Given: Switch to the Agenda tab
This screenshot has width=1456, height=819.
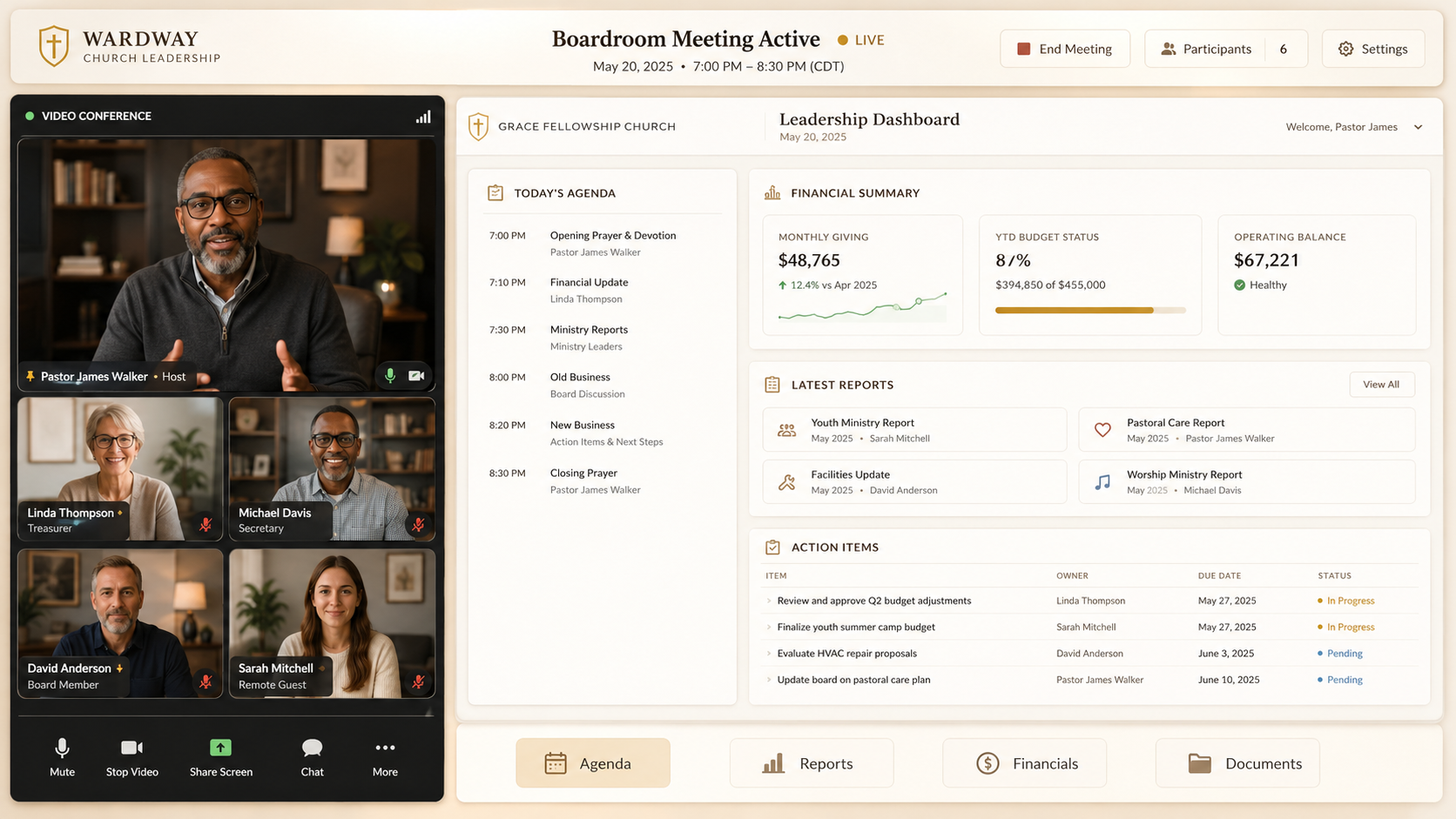Looking at the screenshot, I should click(593, 763).
